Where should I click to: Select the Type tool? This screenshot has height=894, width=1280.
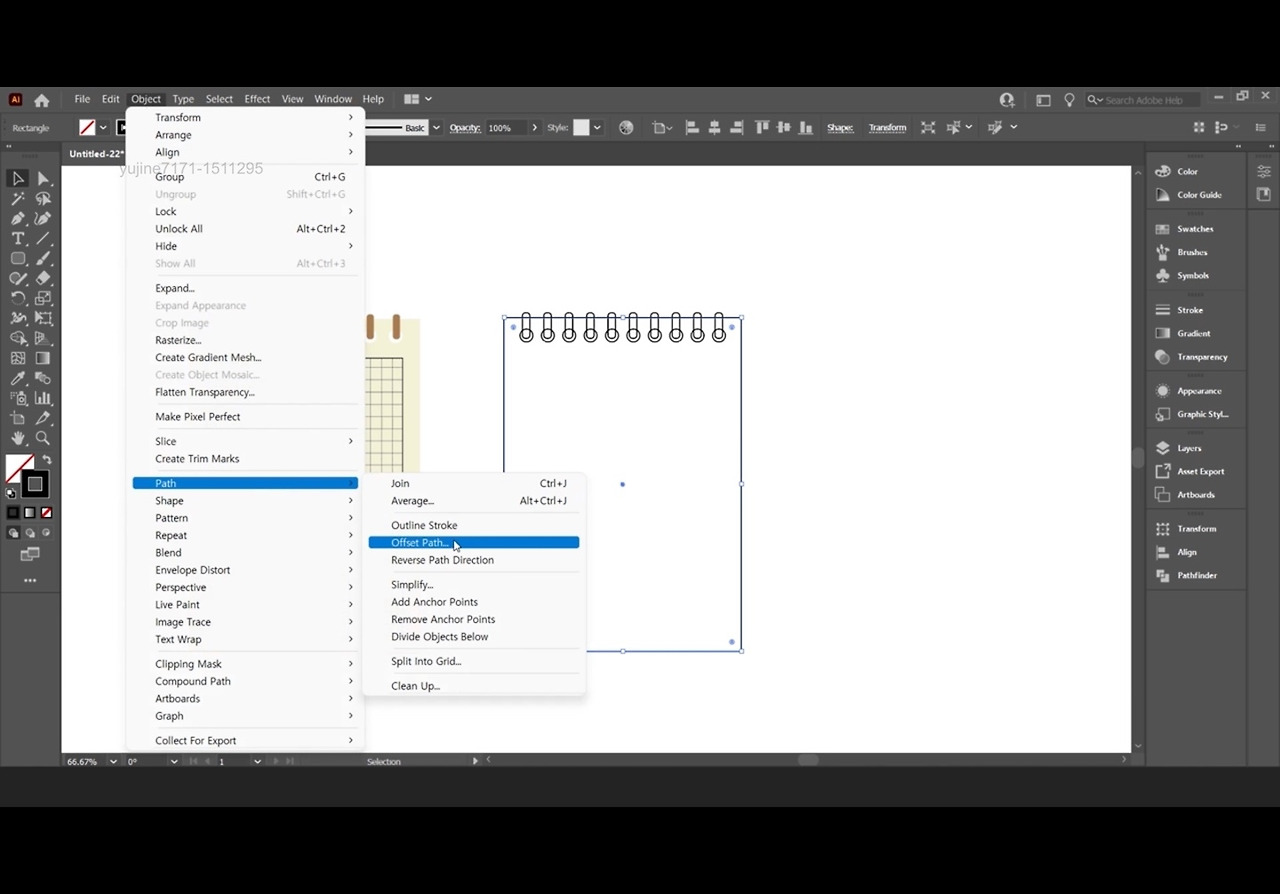click(18, 238)
